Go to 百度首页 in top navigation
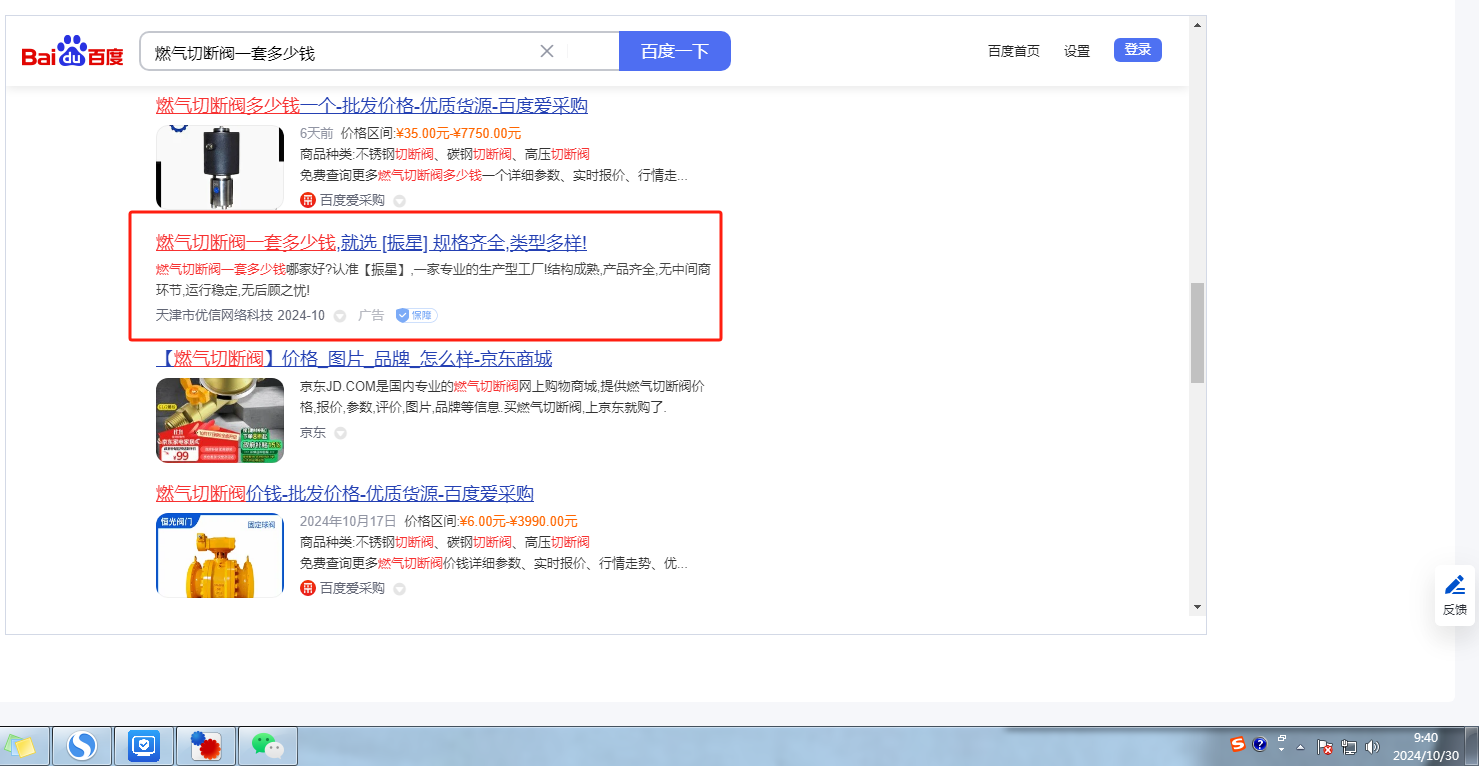Viewport: 1479px width, 766px height. point(1014,51)
